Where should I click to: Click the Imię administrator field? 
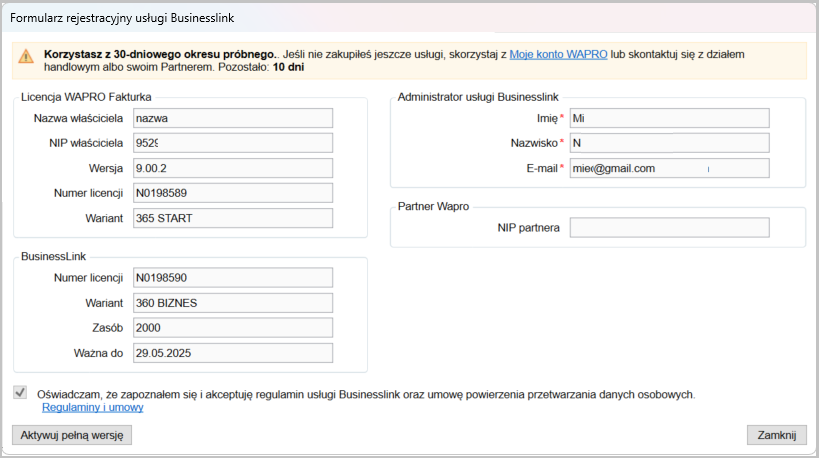click(x=669, y=118)
